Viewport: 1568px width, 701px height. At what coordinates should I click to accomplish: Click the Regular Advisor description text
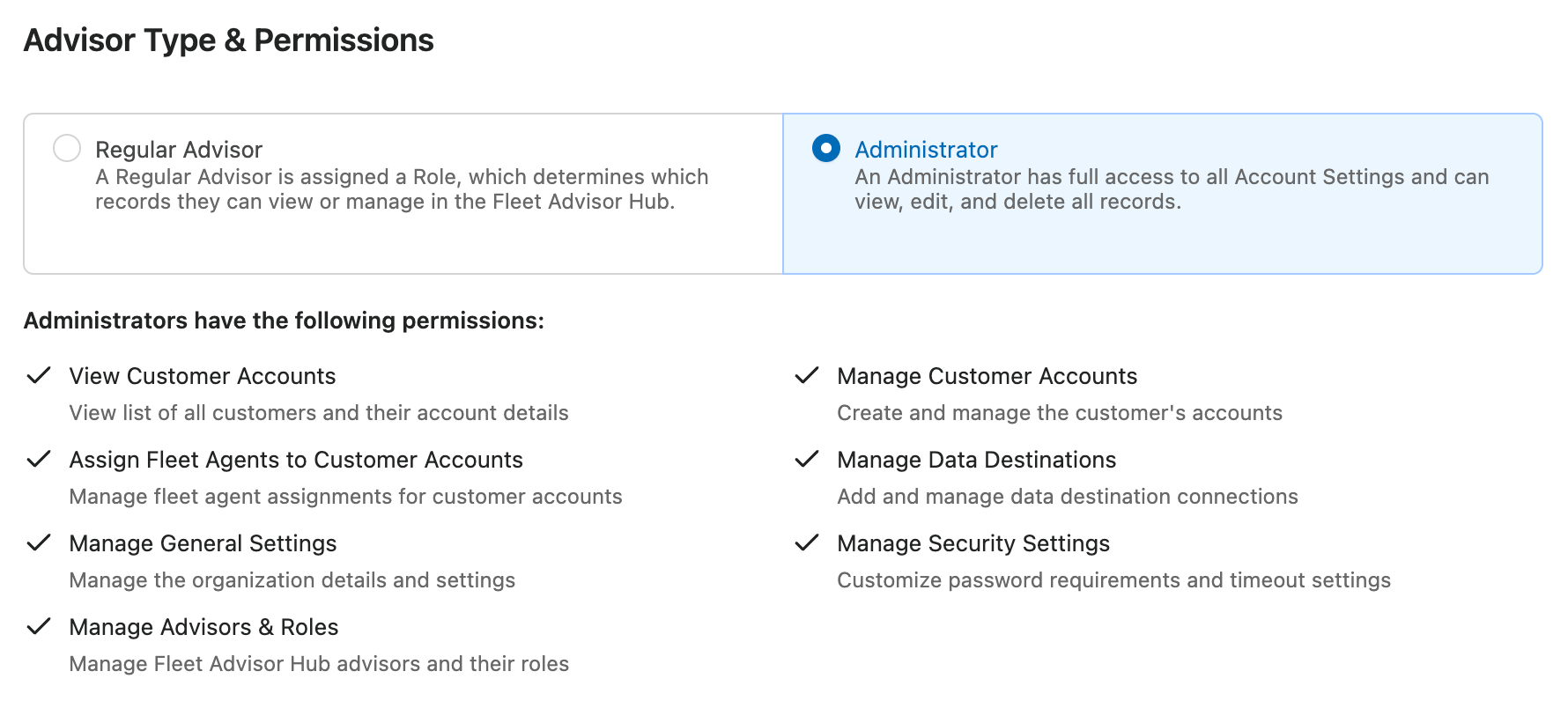click(401, 189)
